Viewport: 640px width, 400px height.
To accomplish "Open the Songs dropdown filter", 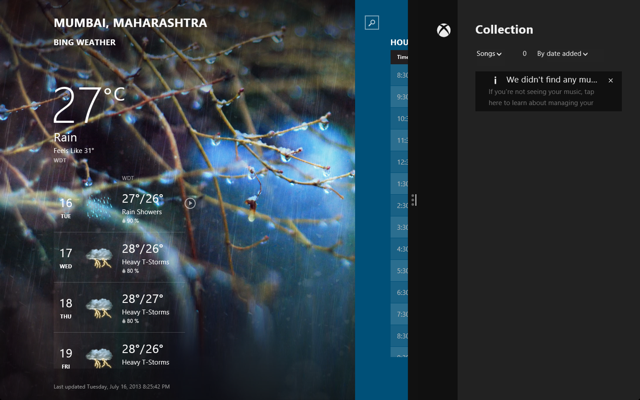I will [x=489, y=53].
